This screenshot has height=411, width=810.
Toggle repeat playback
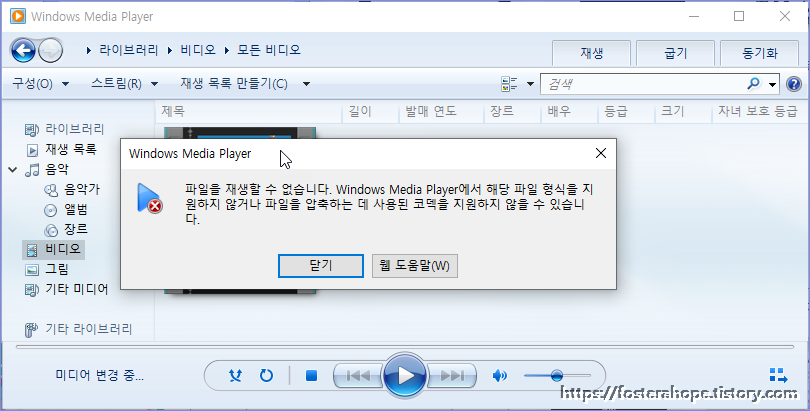[x=266, y=375]
